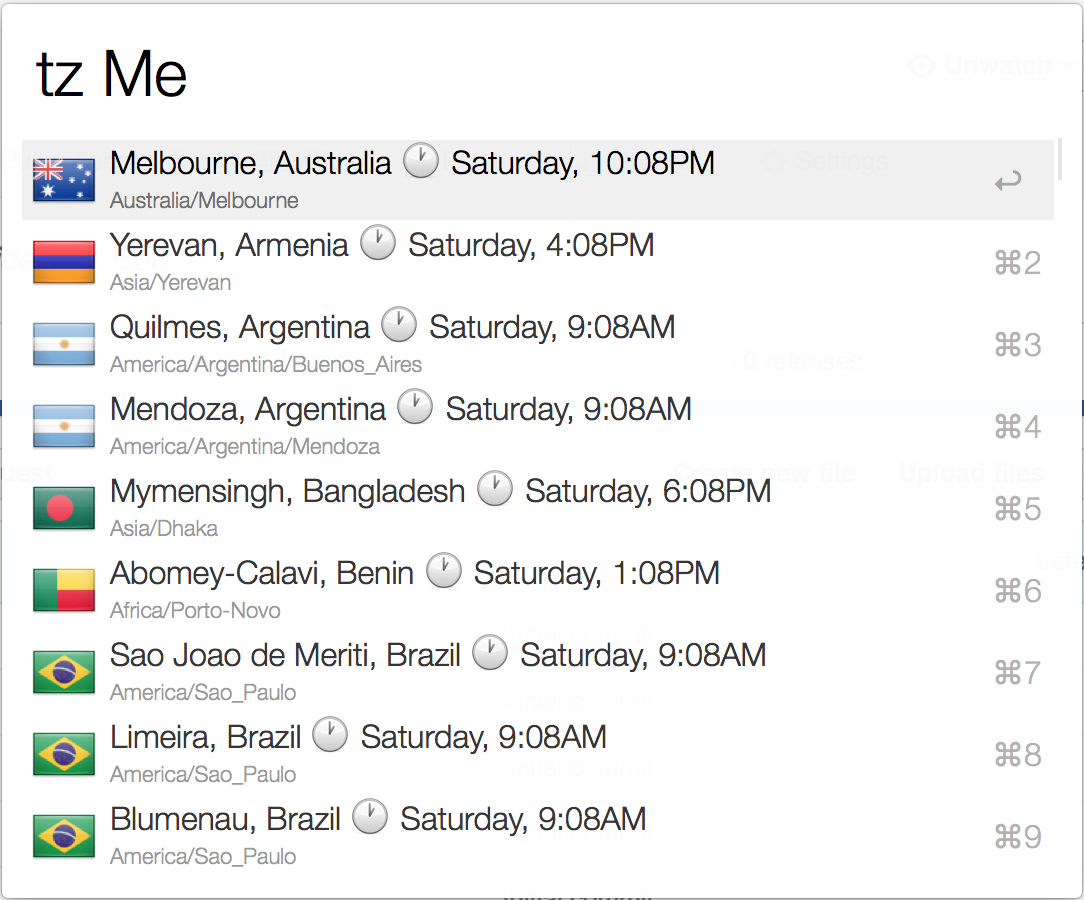The image size is (1084, 900).
Task: Click the Argentina flag beside Quilmes
Action: click(64, 344)
